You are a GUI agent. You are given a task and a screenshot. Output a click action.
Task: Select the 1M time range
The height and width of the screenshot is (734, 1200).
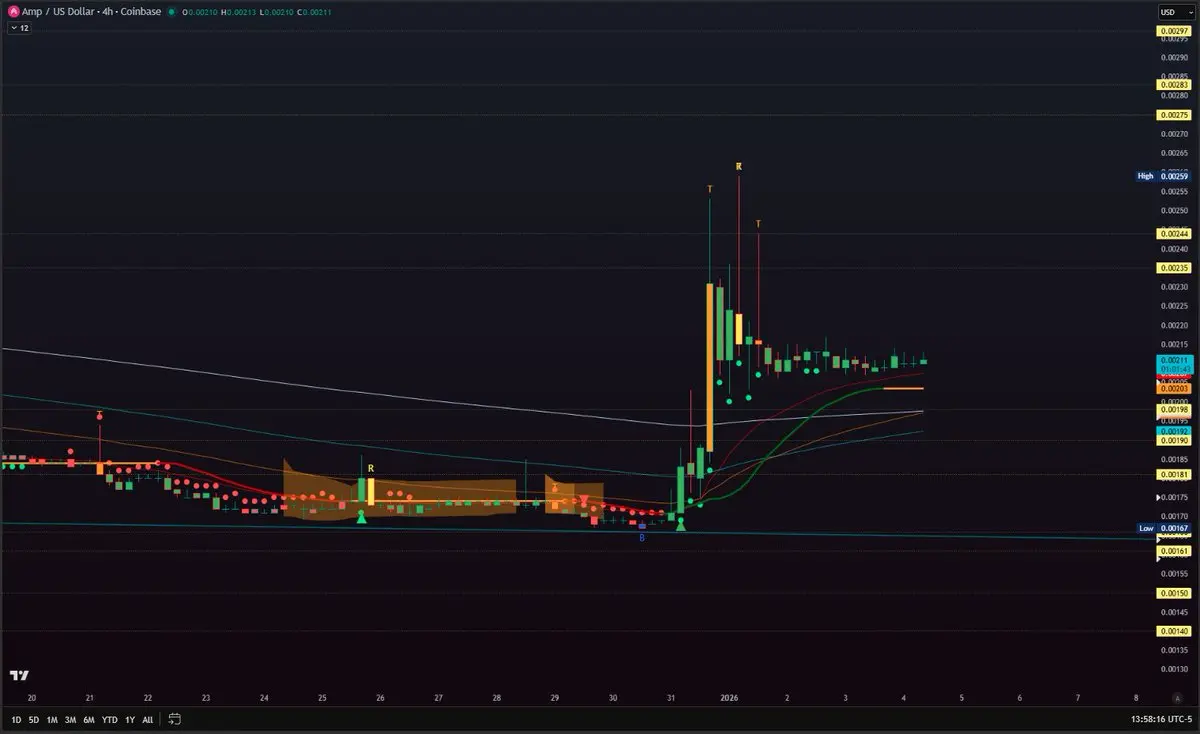[x=52, y=719]
